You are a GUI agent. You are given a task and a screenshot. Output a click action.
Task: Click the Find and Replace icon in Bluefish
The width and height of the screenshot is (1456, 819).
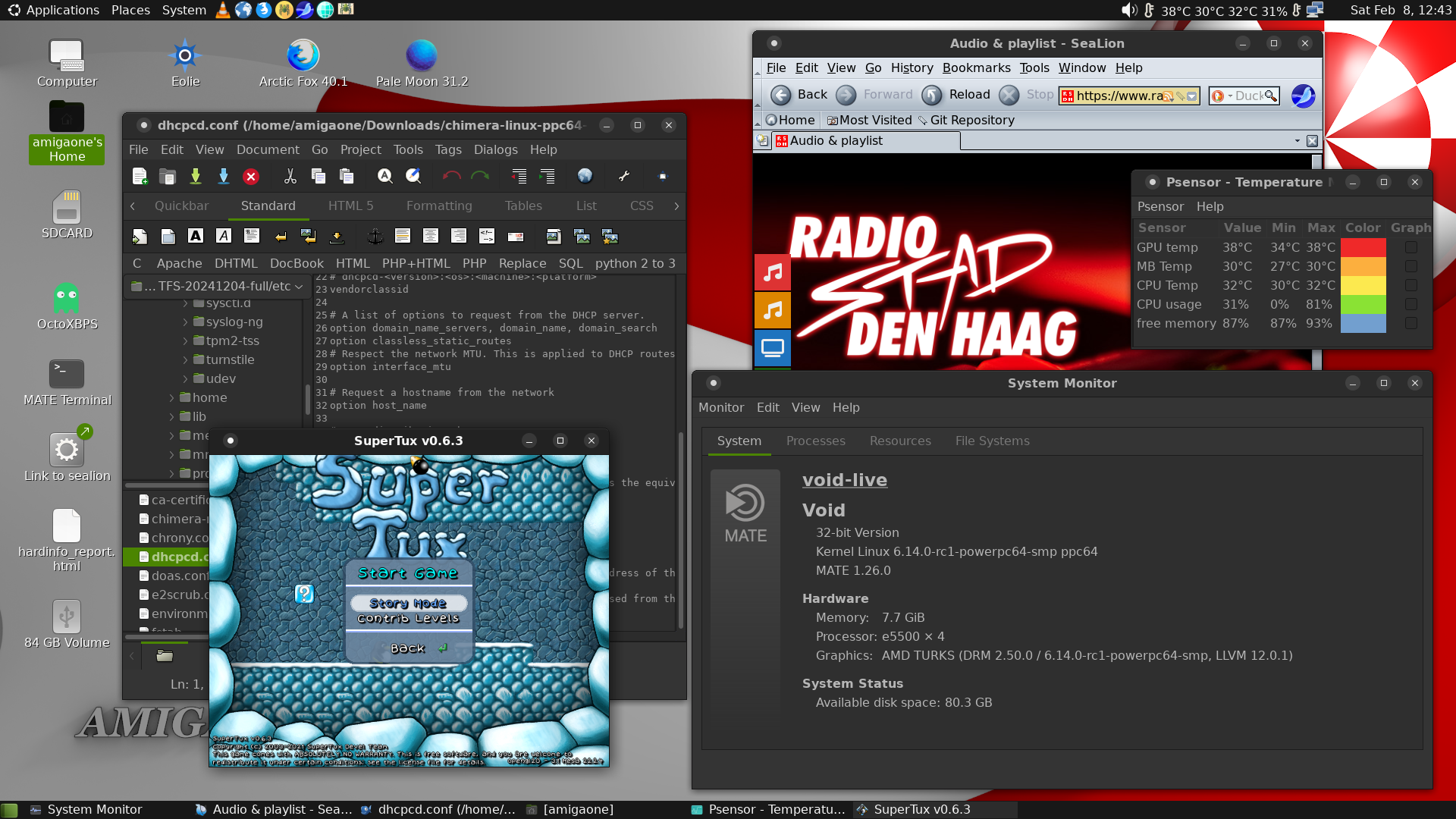[x=413, y=176]
